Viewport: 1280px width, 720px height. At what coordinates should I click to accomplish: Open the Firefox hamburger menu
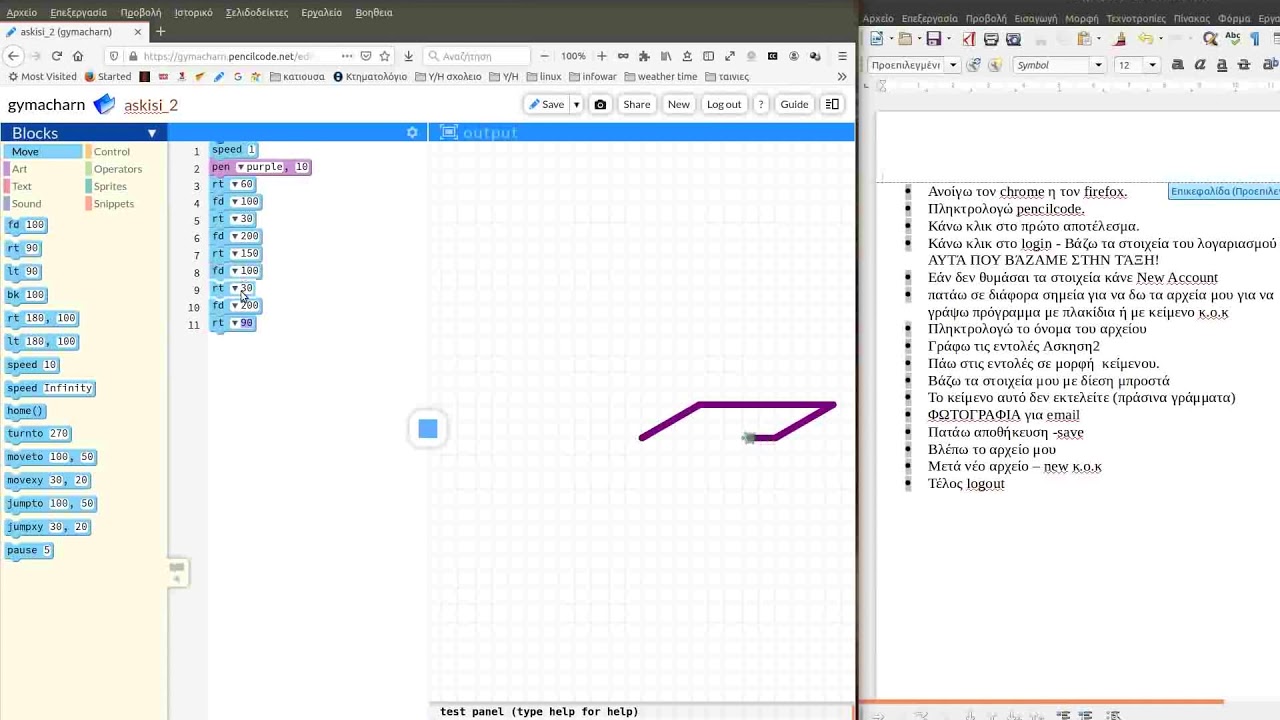843,56
